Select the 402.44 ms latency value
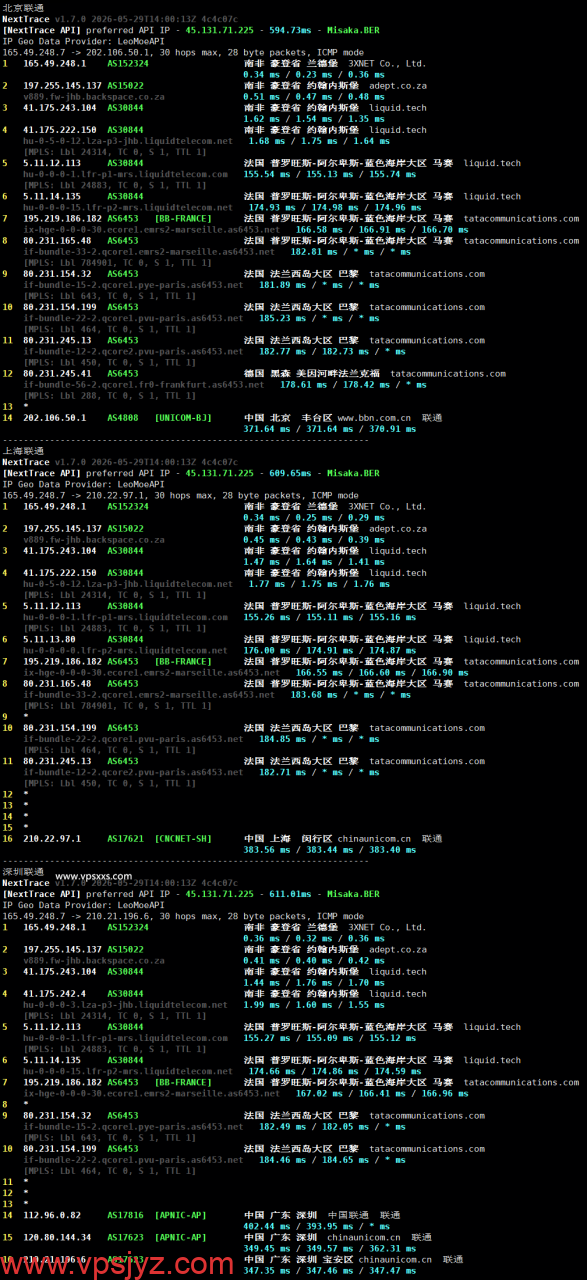 [268, 1226]
